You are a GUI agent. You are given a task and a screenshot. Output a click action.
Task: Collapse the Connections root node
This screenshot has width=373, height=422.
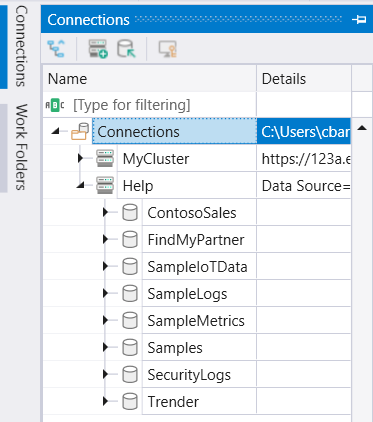[x=56, y=131]
